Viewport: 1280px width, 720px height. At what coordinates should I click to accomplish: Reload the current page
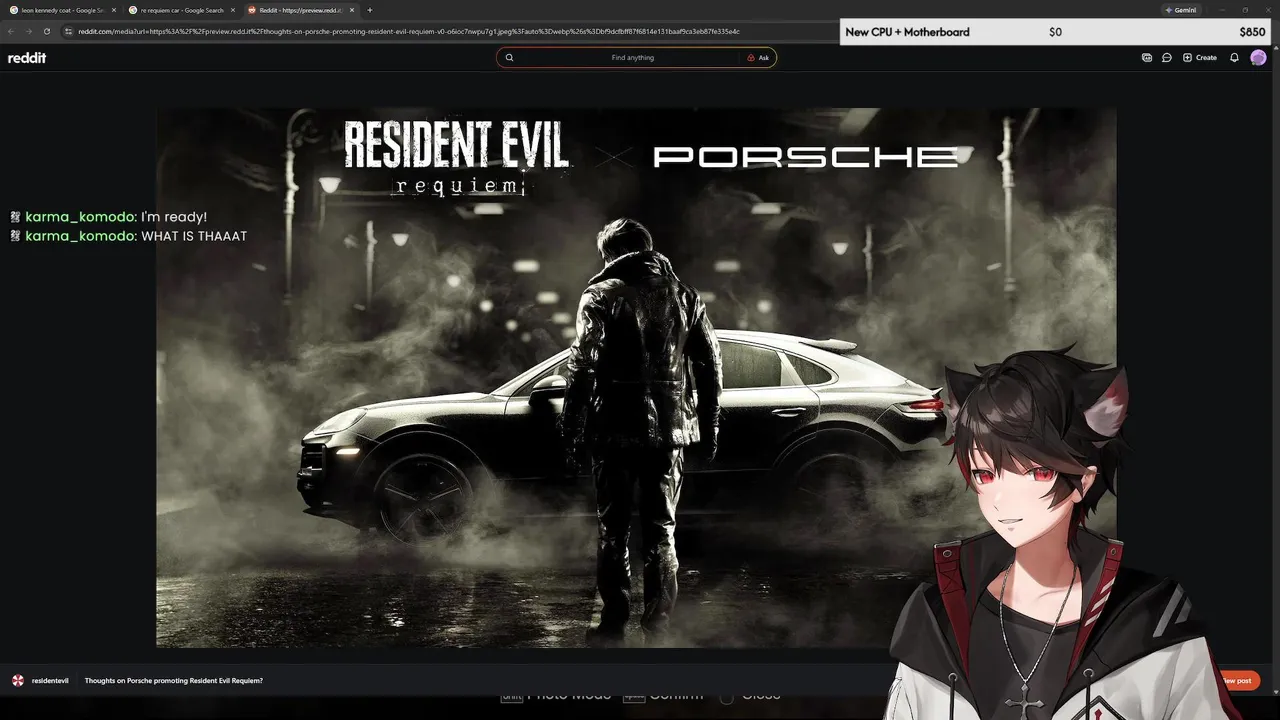click(46, 31)
